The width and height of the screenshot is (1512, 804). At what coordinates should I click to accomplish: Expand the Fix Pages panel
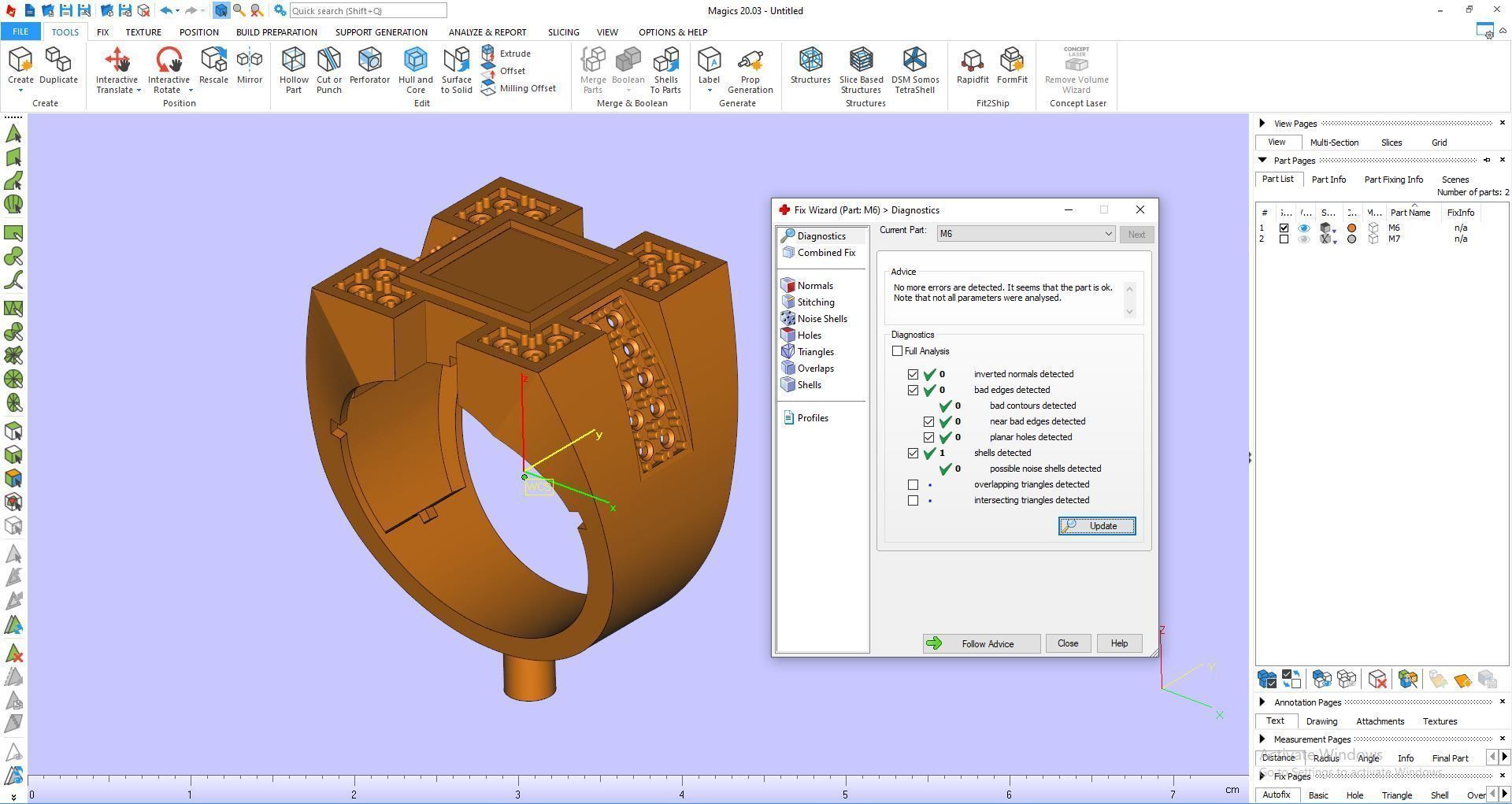click(x=1262, y=776)
